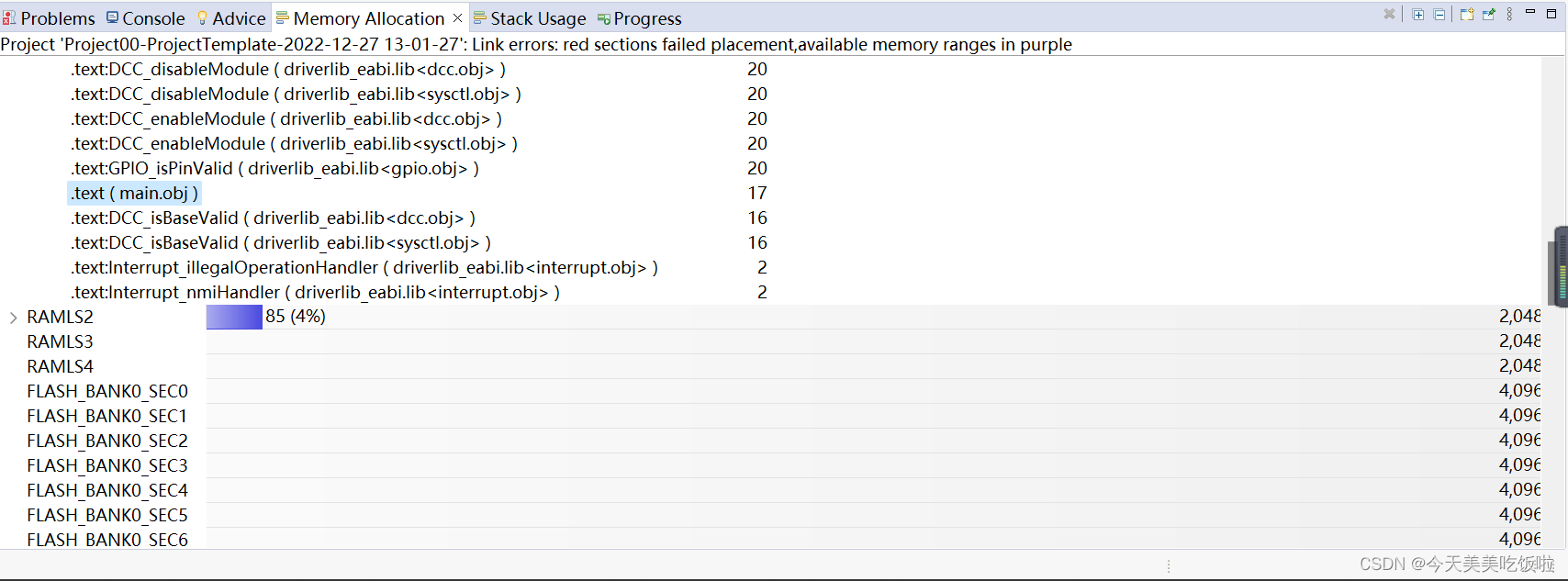The width and height of the screenshot is (1568, 581).
Task: Select the FLASH_BANK0_SEC3 memory row
Action: click(106, 464)
